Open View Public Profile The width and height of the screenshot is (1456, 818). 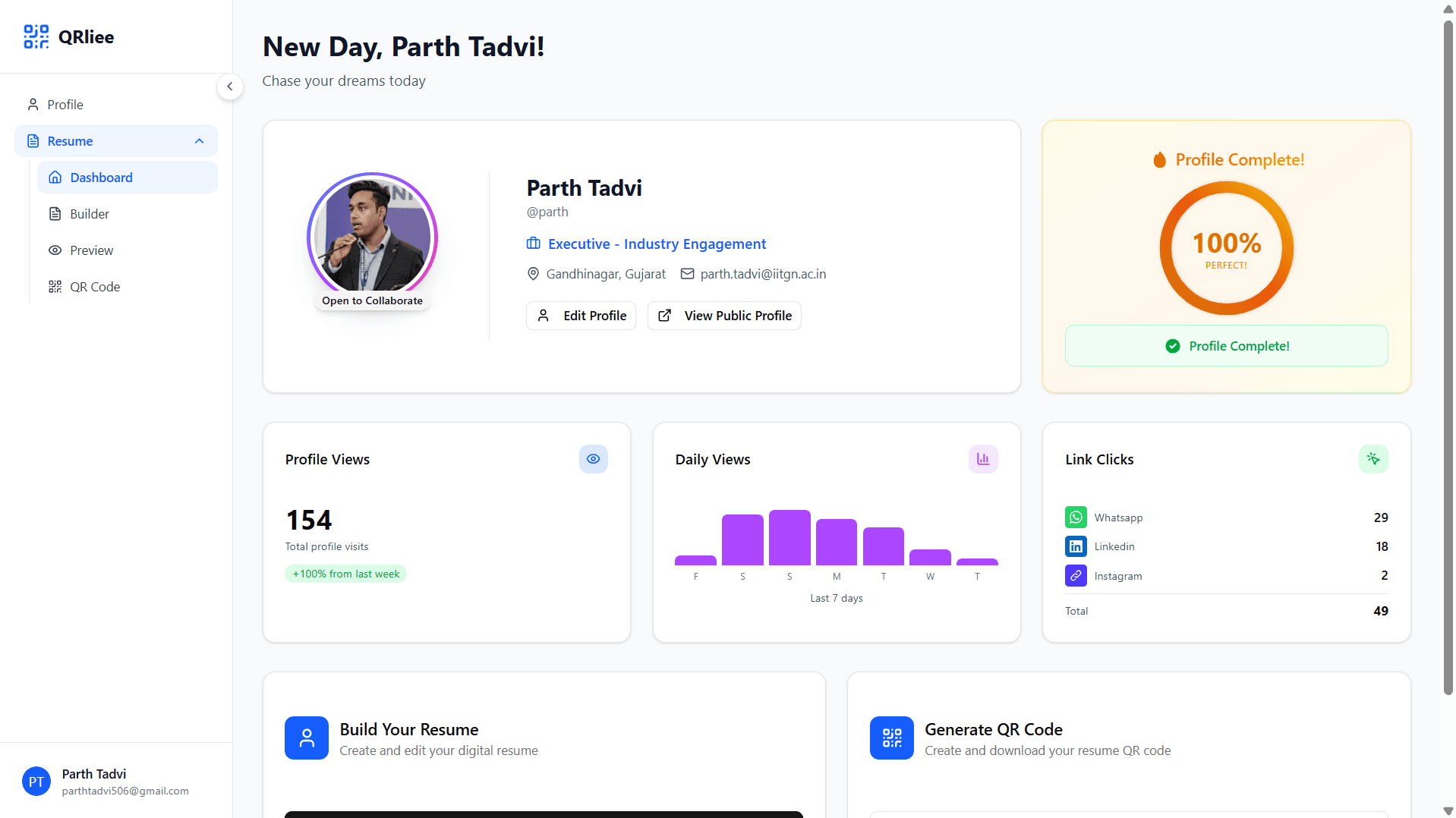723,315
